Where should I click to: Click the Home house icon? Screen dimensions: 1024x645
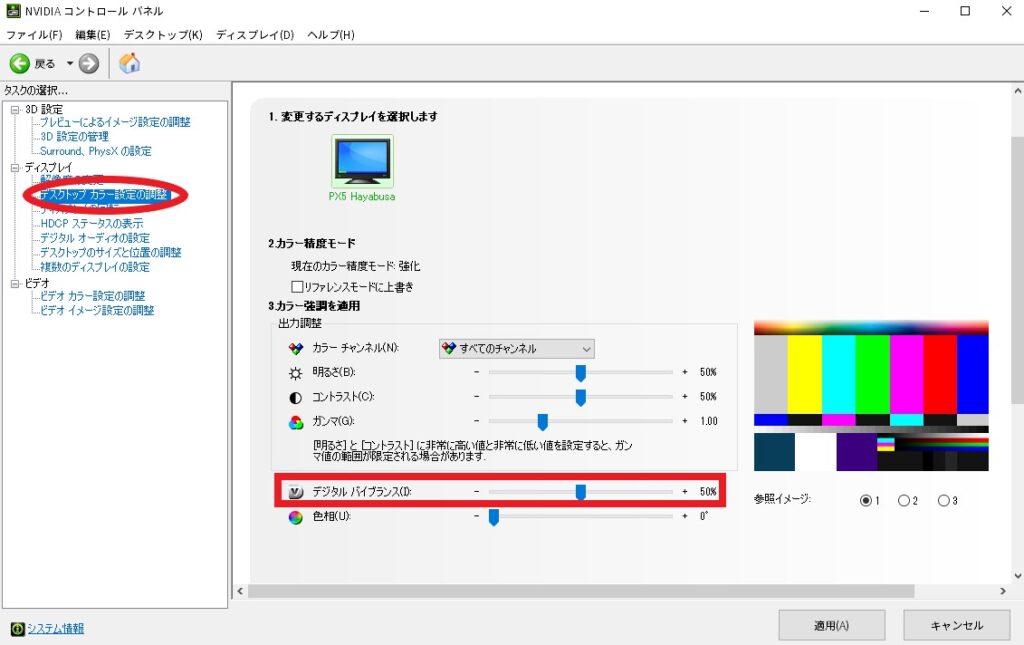click(129, 63)
